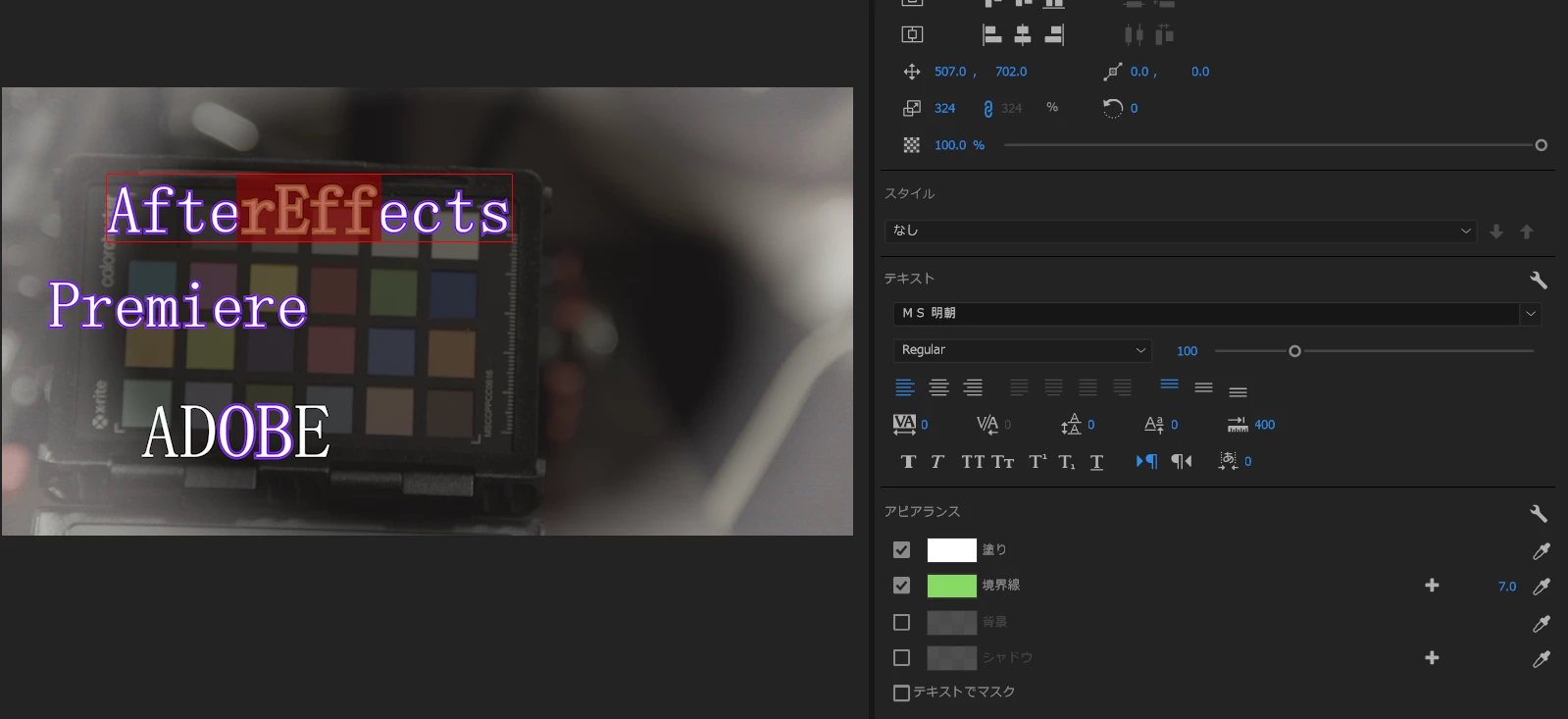Uncheck the fill (塗り) checkbox

click(902, 550)
